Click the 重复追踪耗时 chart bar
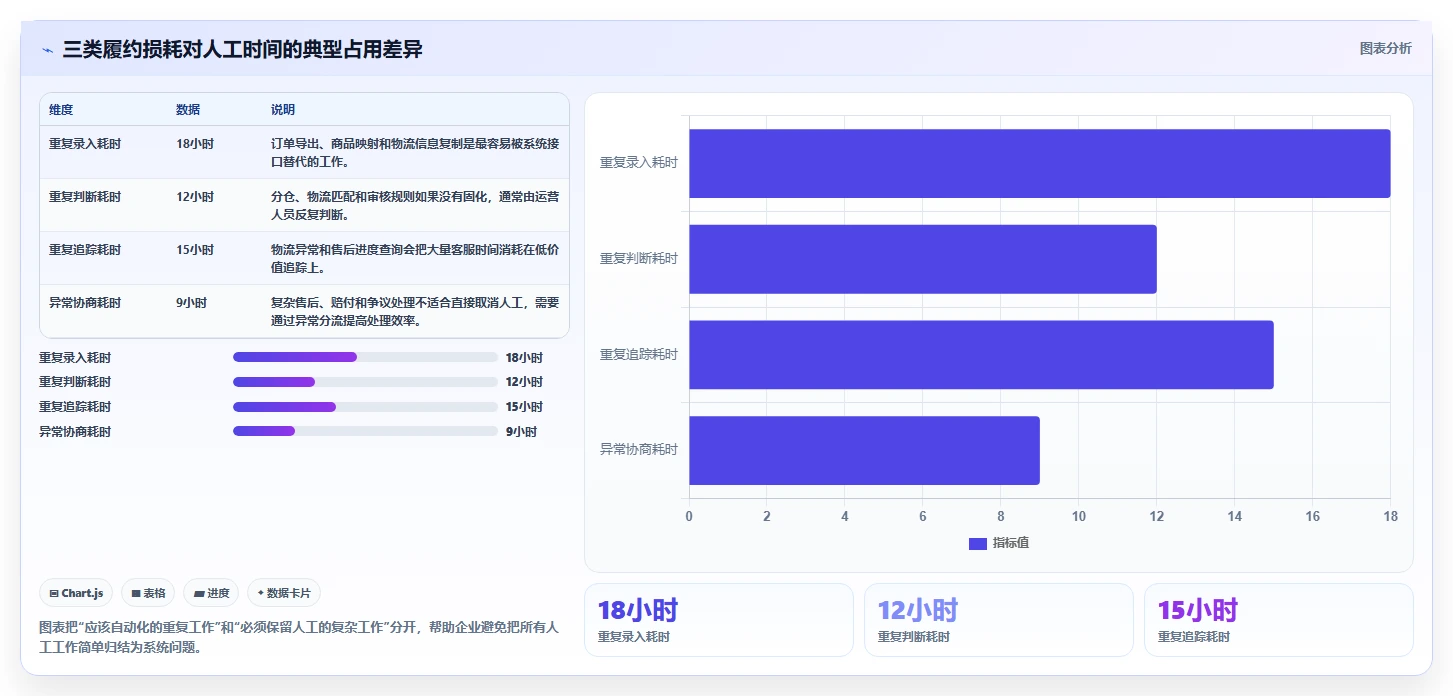The width and height of the screenshot is (1453, 696). [981, 355]
